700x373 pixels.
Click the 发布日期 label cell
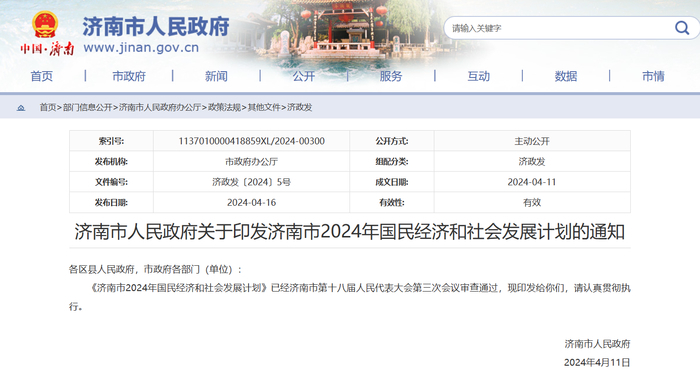pos(111,203)
